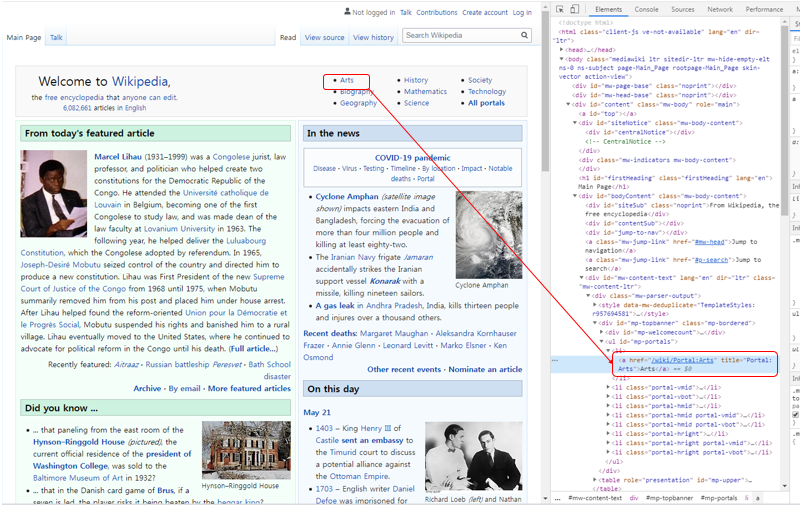Click the Log in link

click(522, 12)
